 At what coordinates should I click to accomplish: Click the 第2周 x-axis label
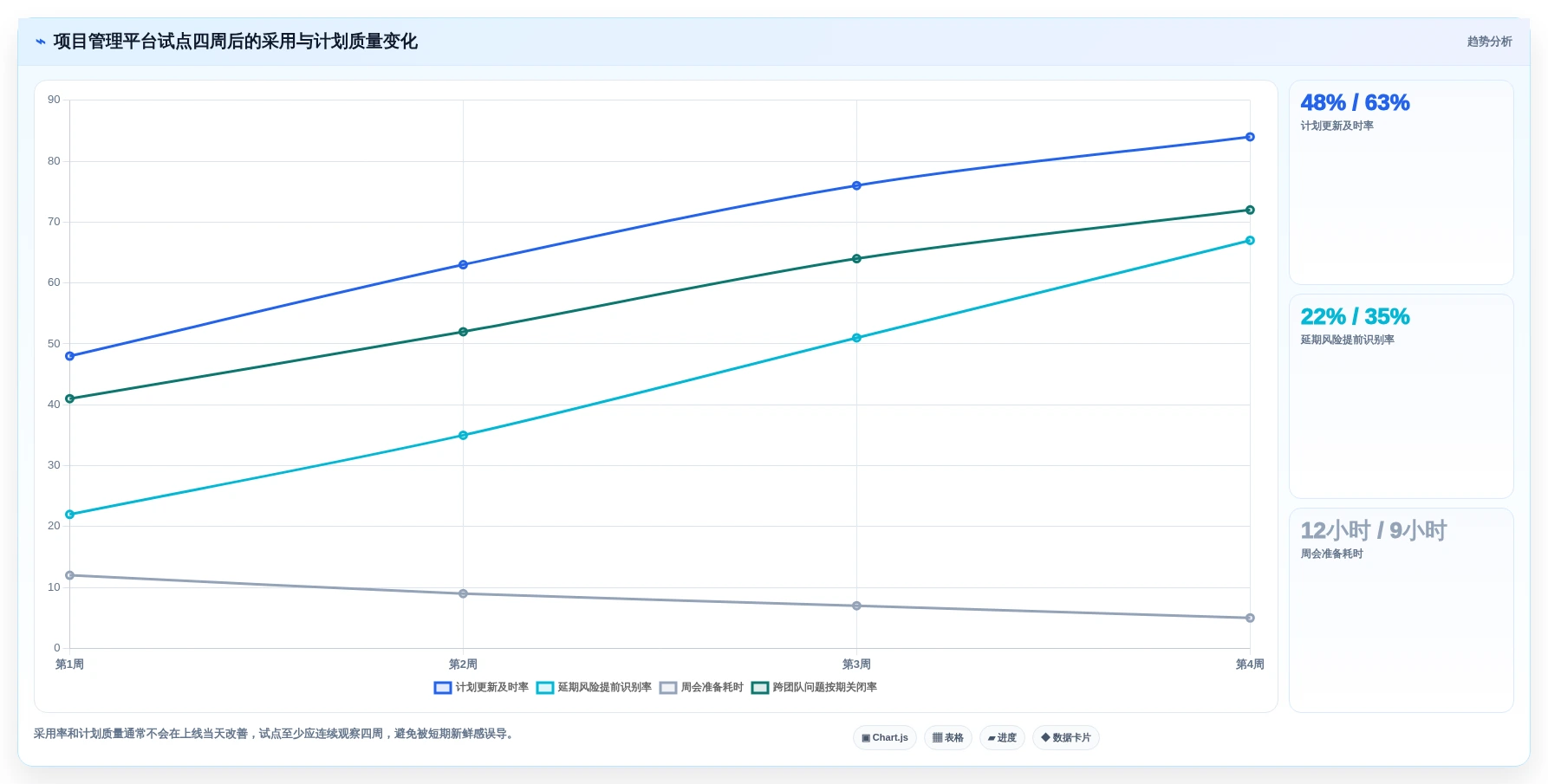pyautogui.click(x=463, y=664)
